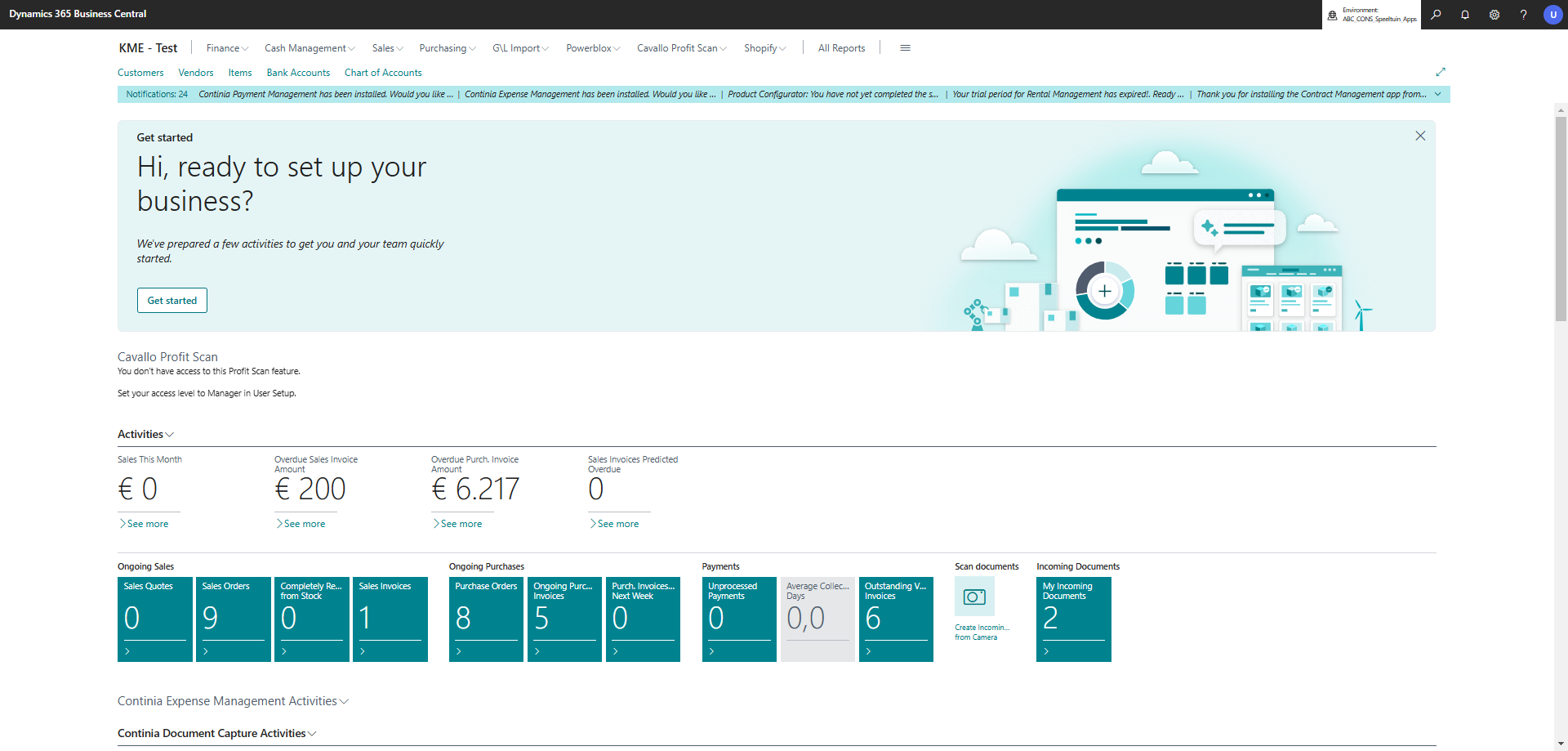Open the All Reports menu item
The width and height of the screenshot is (1568, 751).
click(841, 48)
